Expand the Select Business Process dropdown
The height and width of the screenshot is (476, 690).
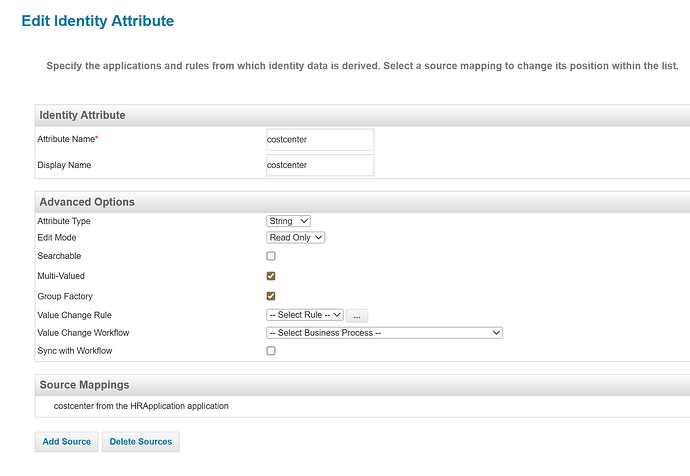click(x=384, y=333)
